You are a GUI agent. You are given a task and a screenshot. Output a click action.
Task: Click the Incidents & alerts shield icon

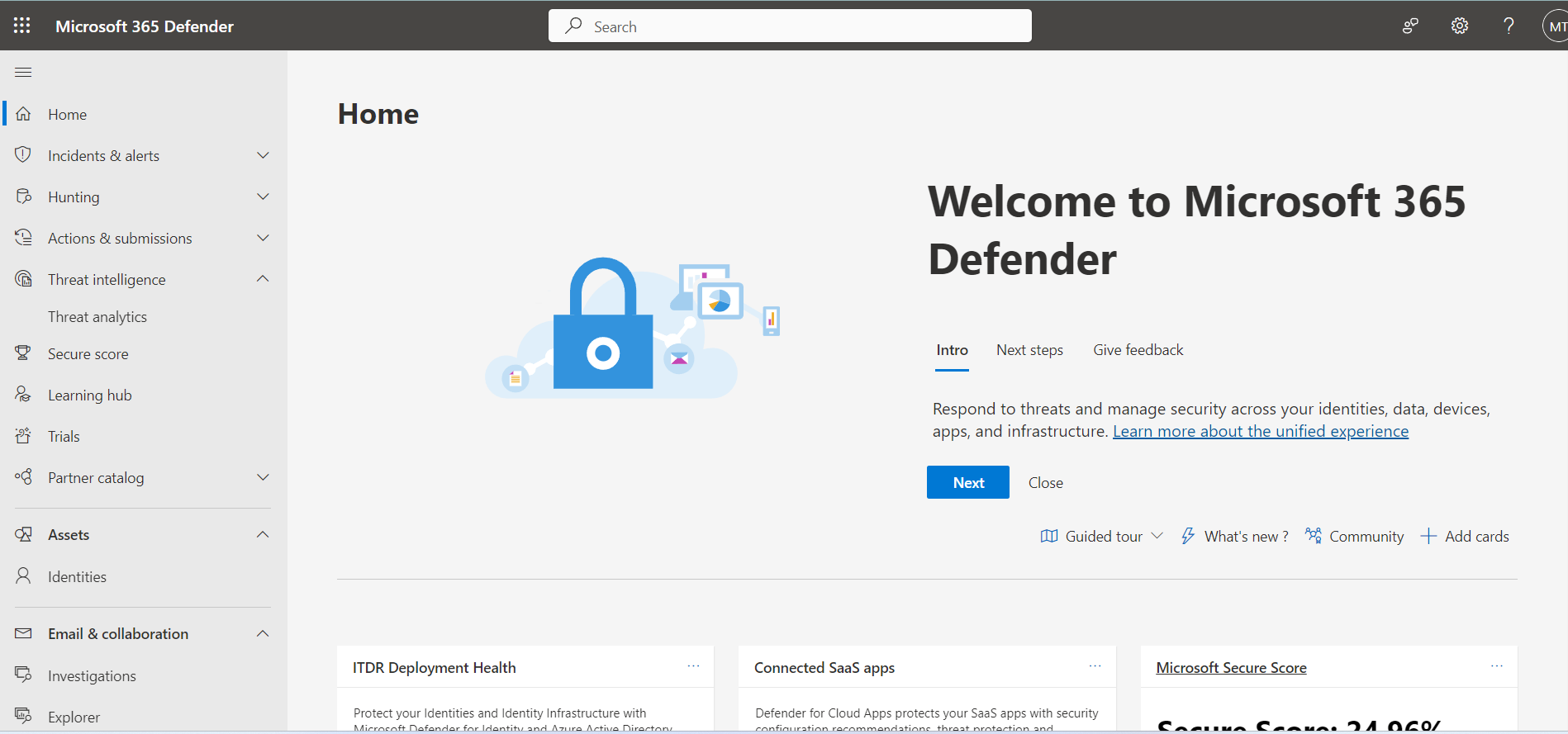click(x=23, y=155)
